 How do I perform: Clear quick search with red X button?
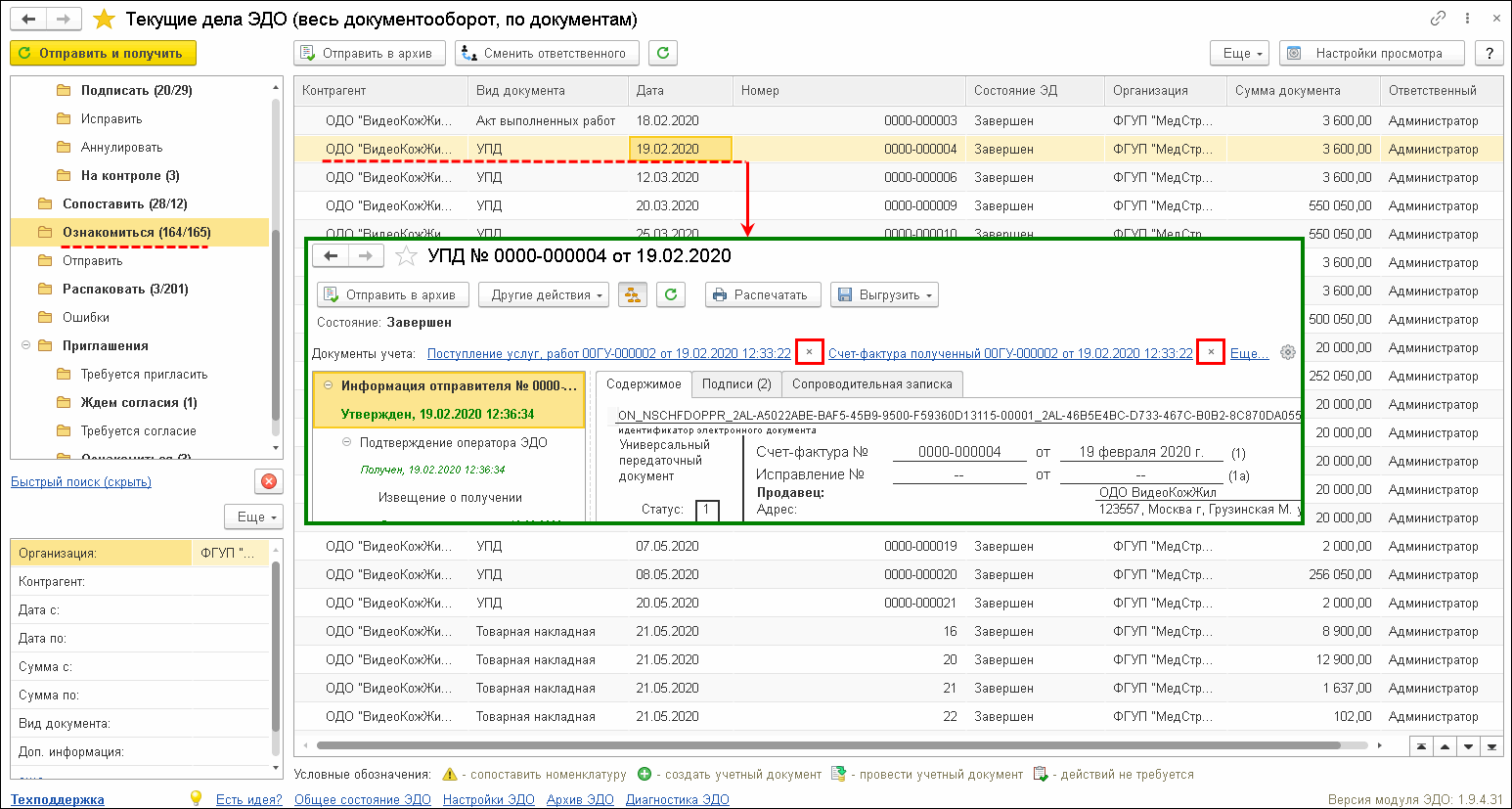point(269,481)
